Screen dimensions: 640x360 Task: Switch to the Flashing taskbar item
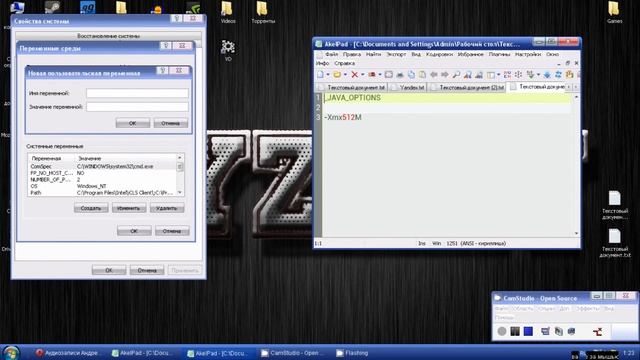[352, 353]
